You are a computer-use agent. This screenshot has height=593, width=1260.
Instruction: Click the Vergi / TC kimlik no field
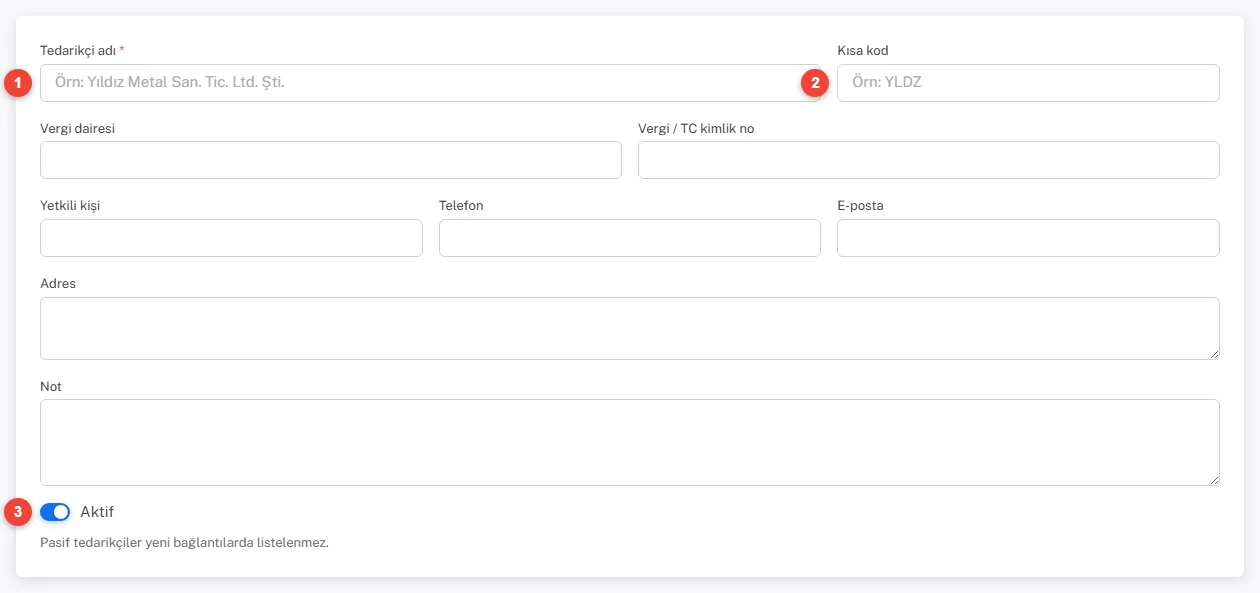tap(929, 160)
